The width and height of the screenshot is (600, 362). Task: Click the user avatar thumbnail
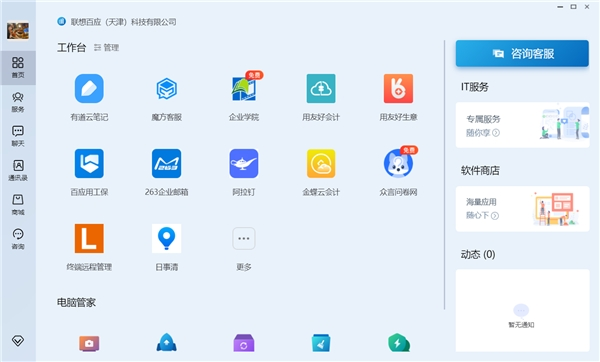click(x=18, y=31)
